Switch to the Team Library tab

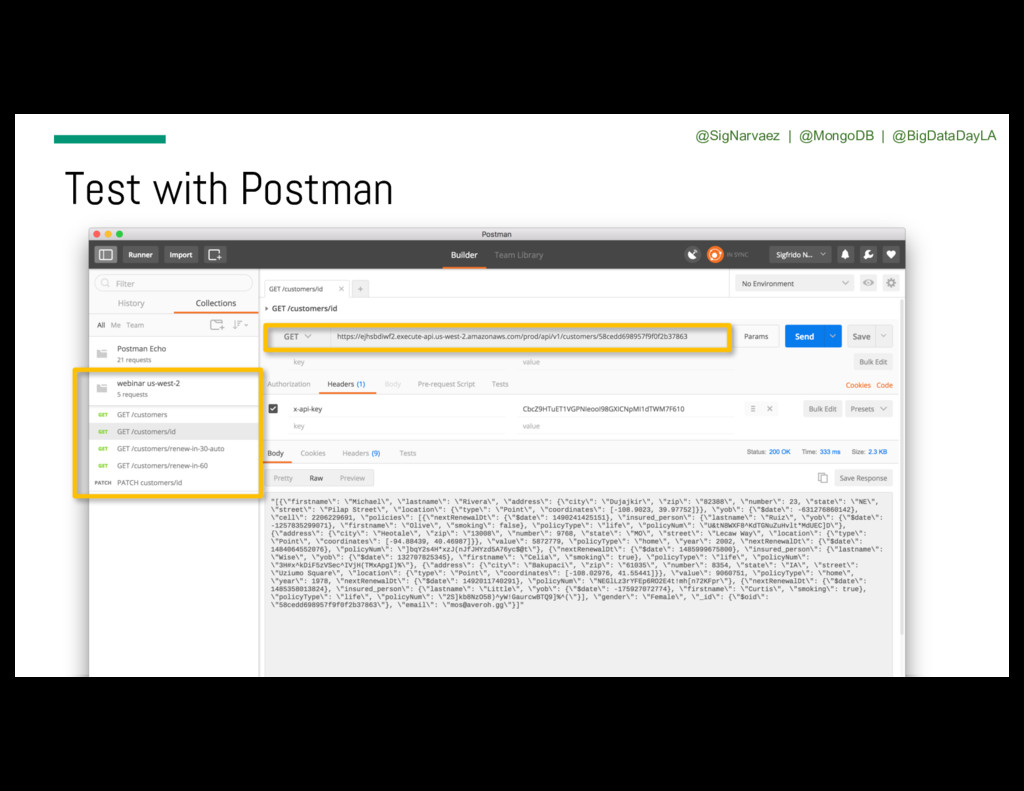519,255
